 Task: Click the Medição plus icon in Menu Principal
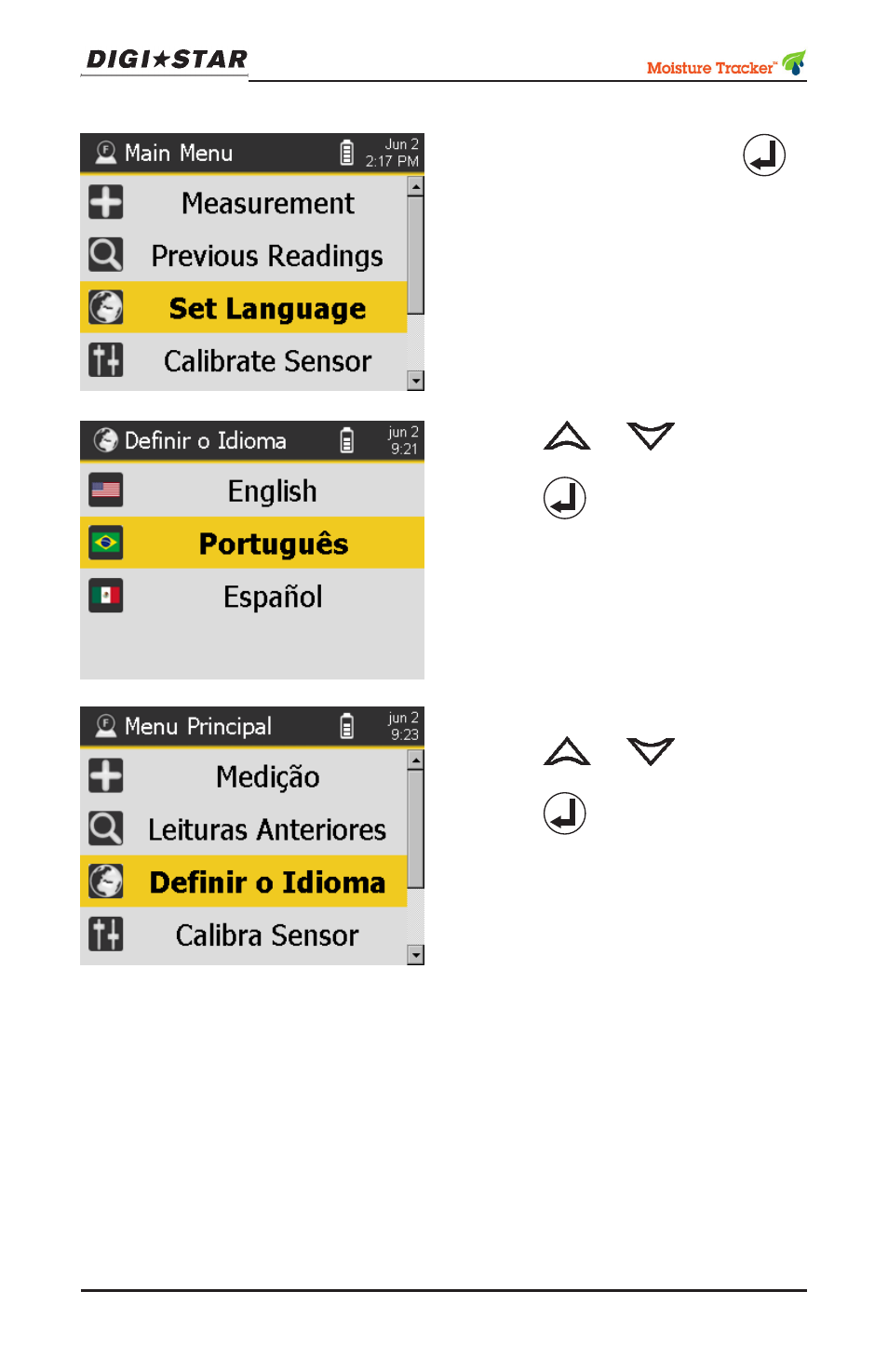point(106,775)
